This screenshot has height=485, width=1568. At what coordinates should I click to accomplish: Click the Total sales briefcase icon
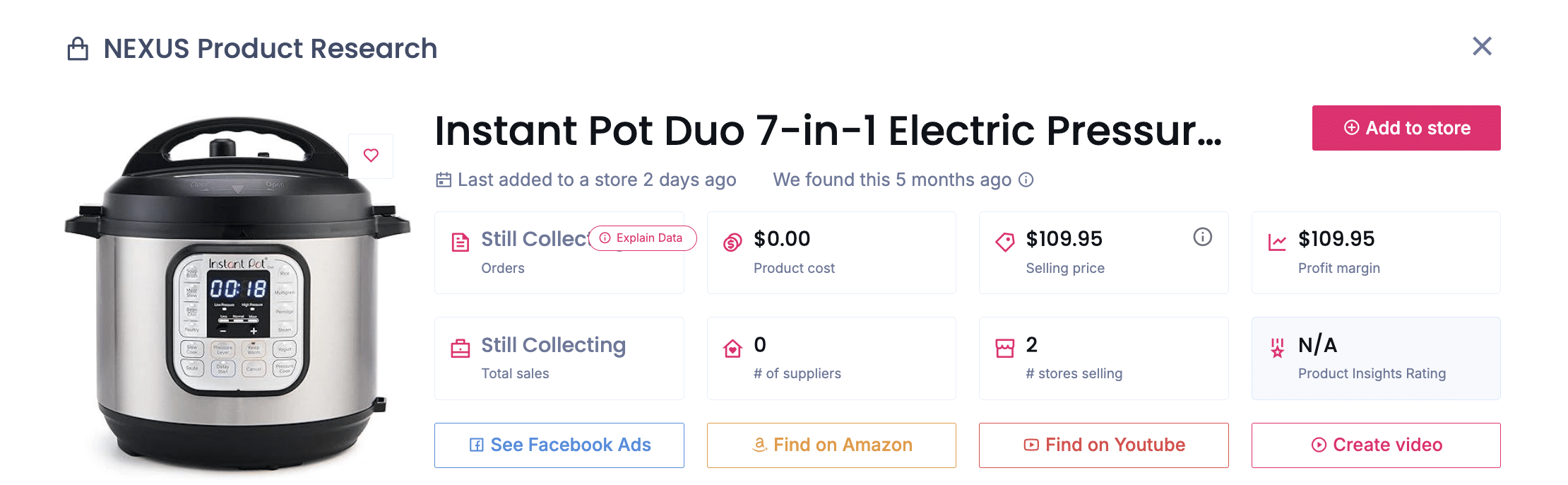coord(460,346)
